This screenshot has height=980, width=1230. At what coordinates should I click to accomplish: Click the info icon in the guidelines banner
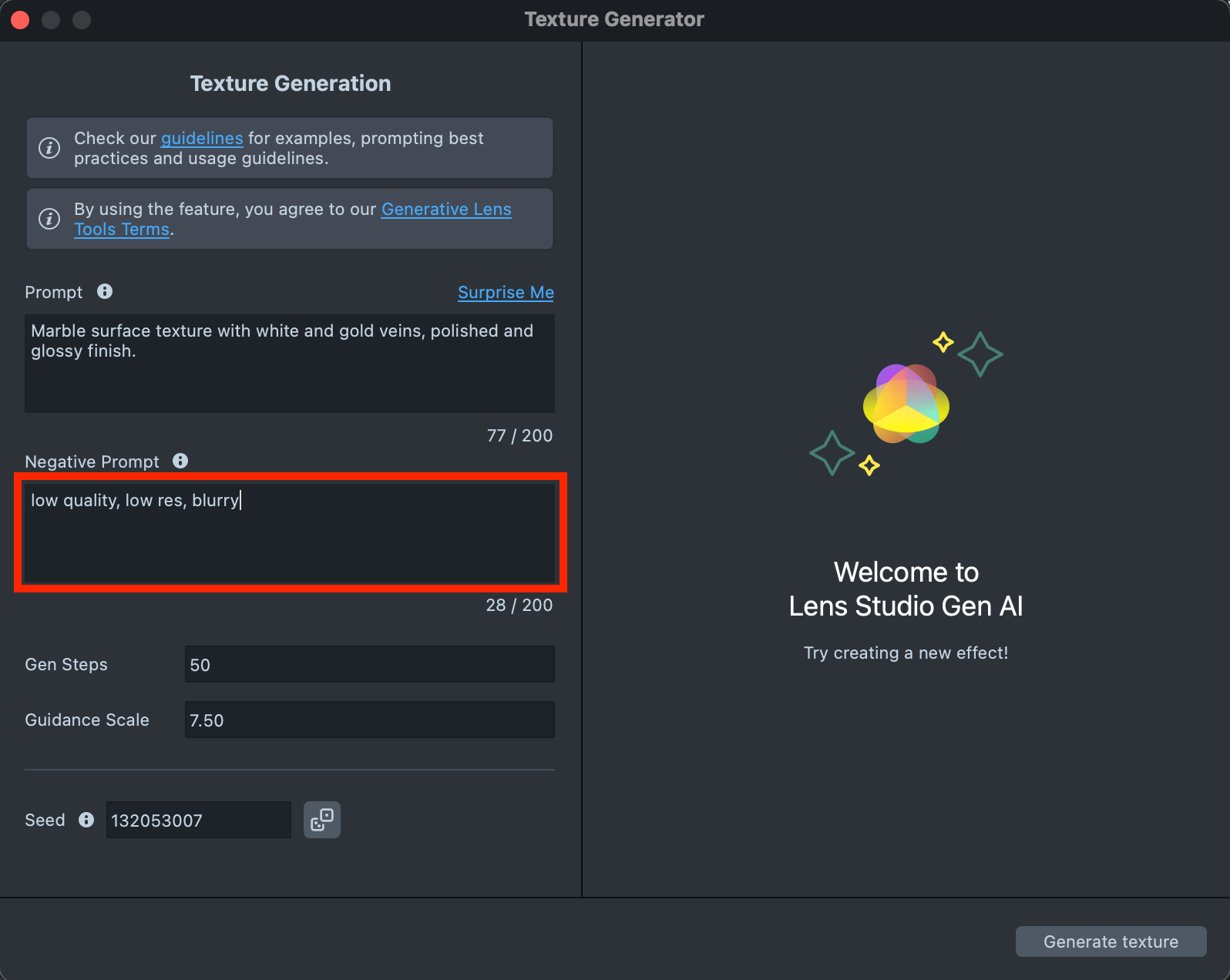tap(49, 148)
